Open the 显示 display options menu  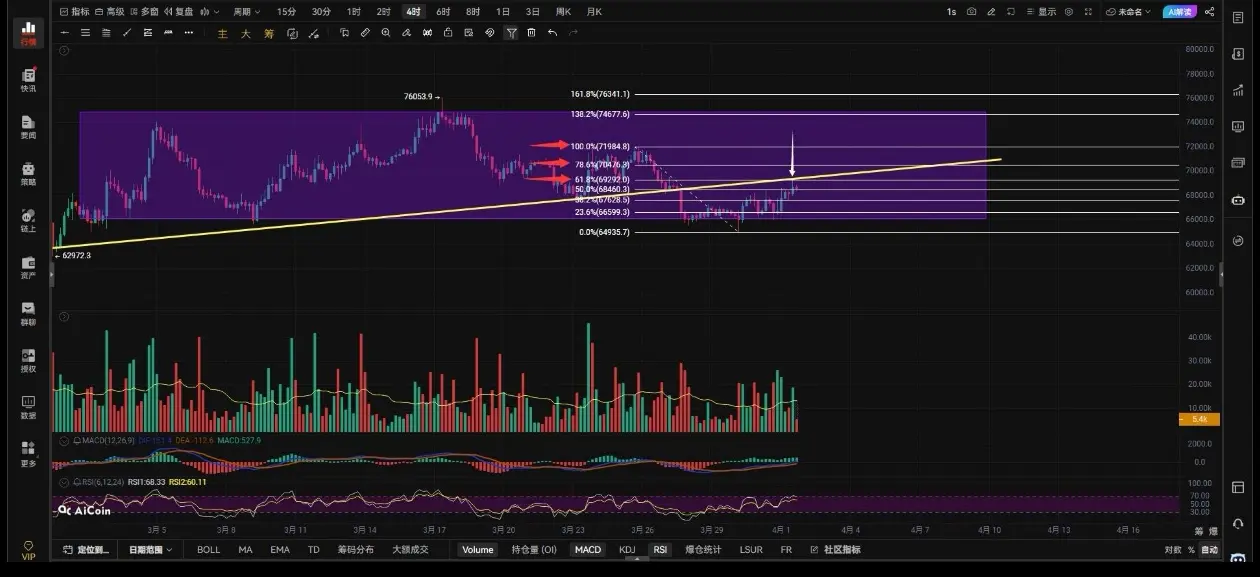[1043, 12]
